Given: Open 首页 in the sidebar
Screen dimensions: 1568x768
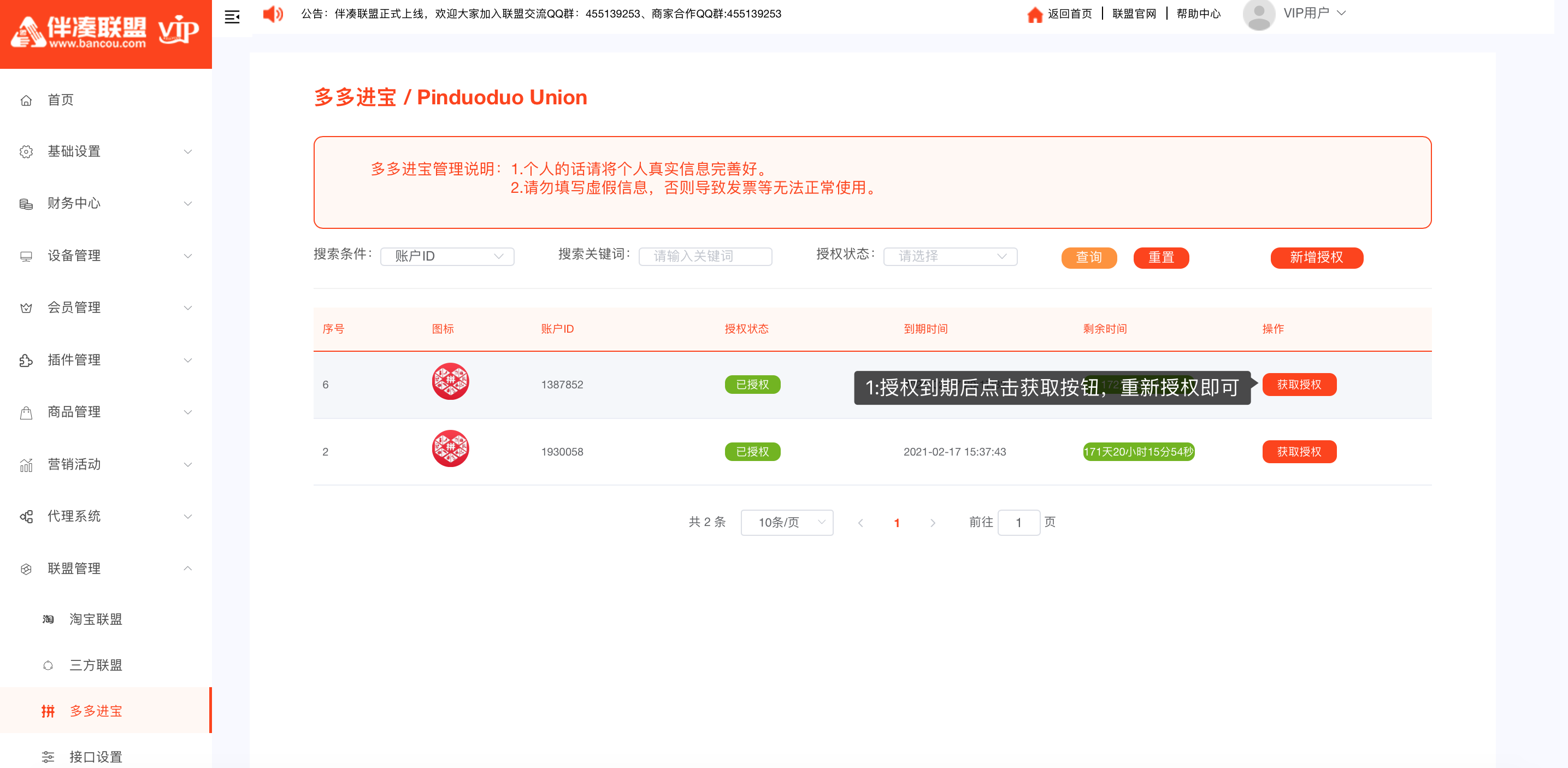Looking at the screenshot, I should click(106, 100).
